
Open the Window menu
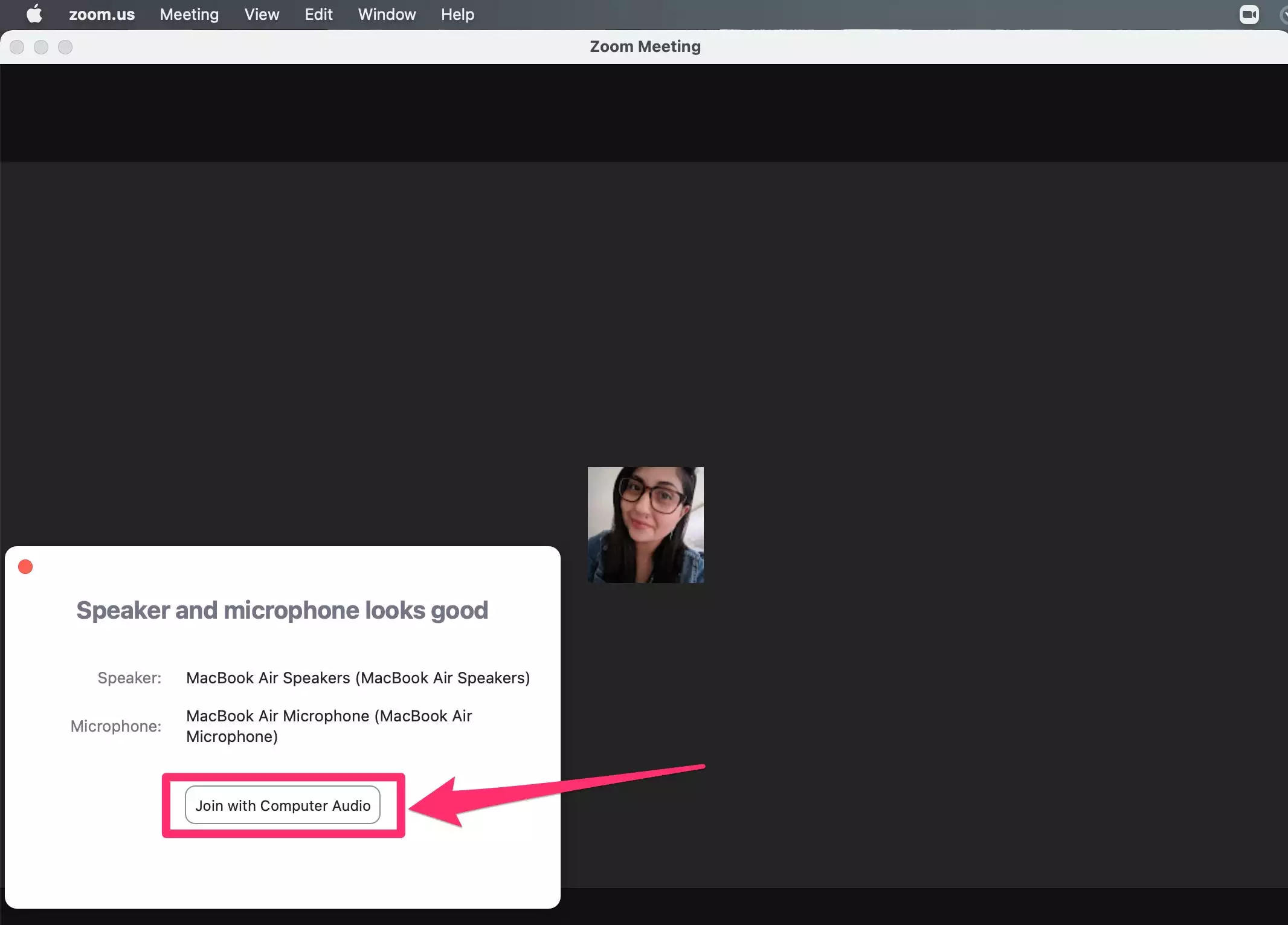pyautogui.click(x=387, y=14)
